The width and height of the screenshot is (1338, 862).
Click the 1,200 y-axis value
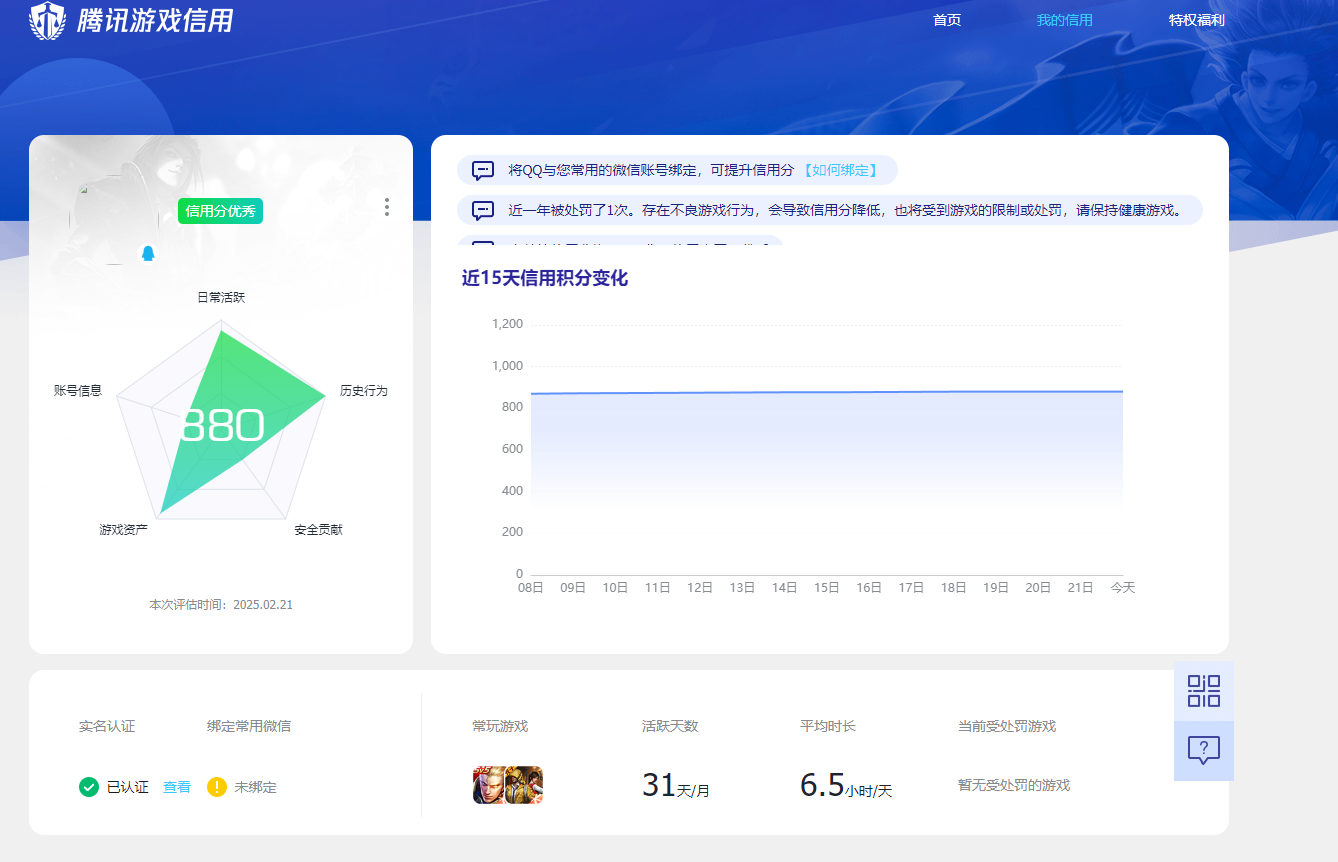(507, 324)
